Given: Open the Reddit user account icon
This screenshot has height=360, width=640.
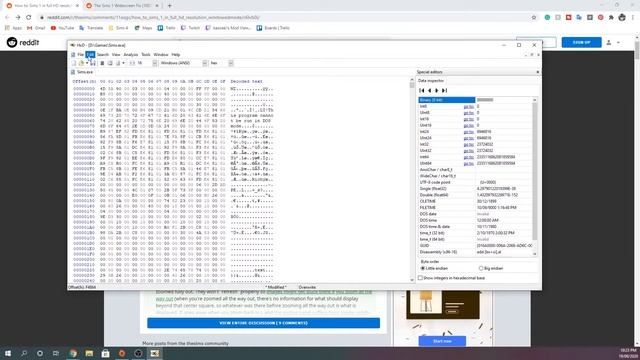Looking at the screenshot, I should pyautogui.click(x=609, y=42).
